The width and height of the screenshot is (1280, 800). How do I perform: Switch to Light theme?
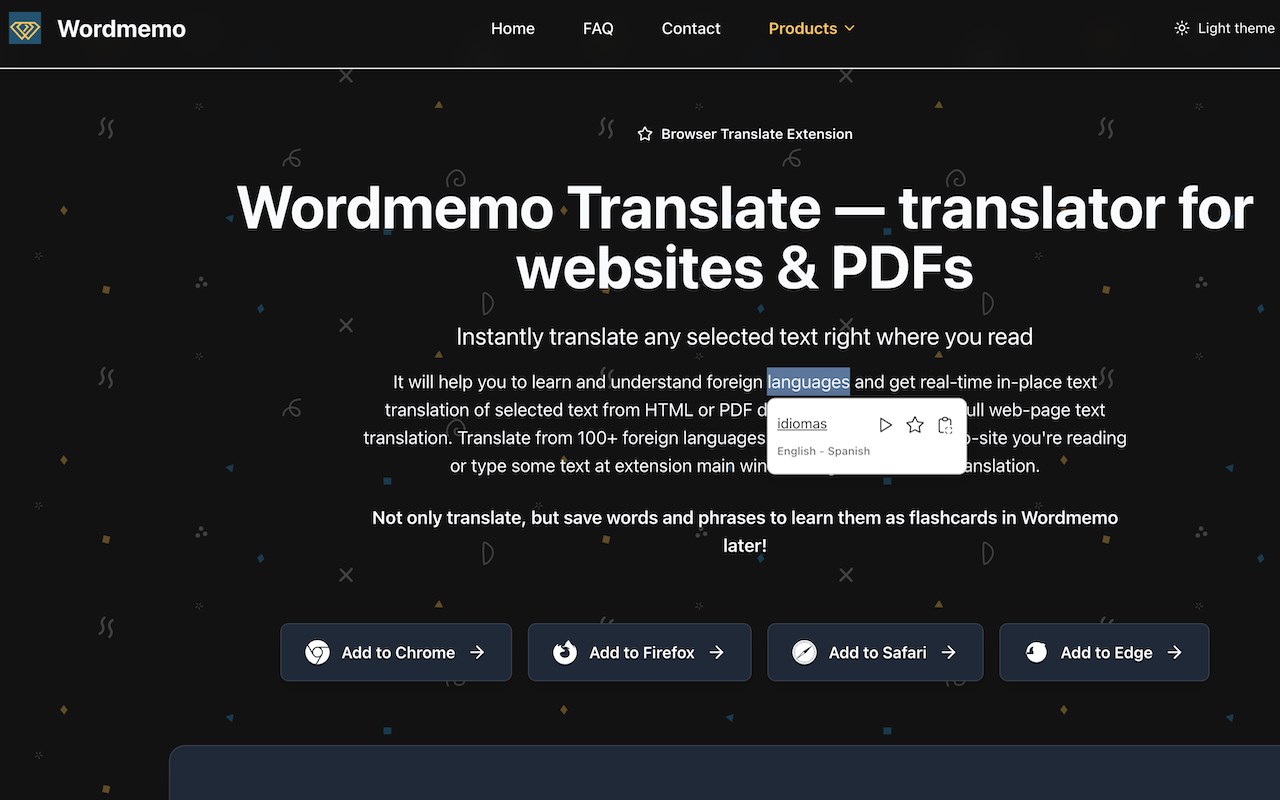tap(1224, 28)
